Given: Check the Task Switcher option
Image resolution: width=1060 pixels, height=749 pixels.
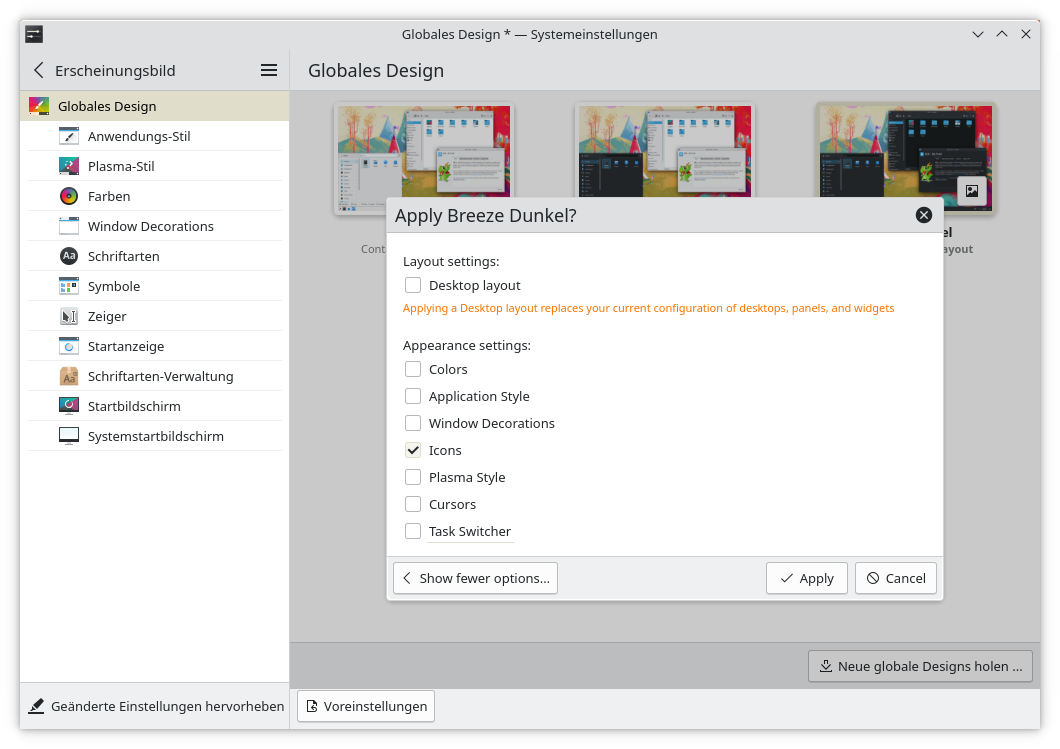Looking at the screenshot, I should [x=413, y=531].
